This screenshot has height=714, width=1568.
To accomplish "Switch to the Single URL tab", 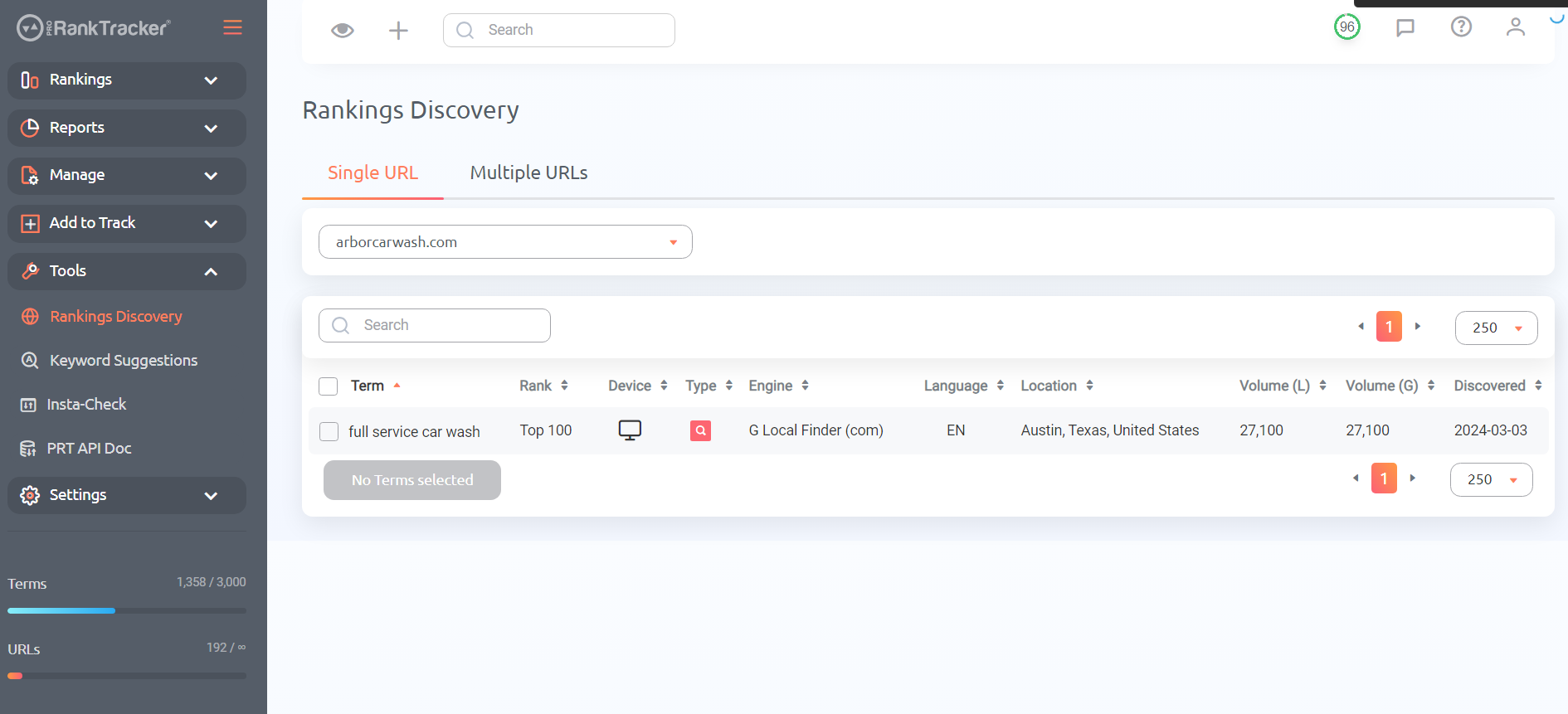I will (373, 172).
